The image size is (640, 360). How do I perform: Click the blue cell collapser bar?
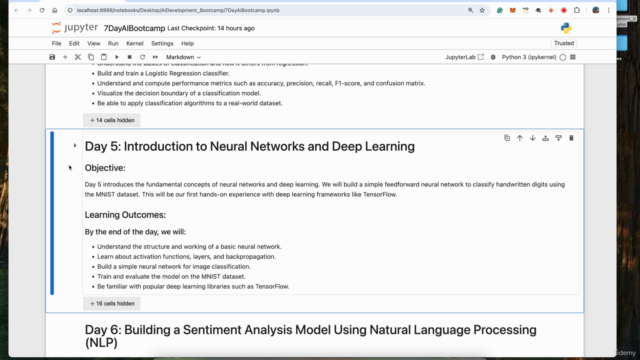pyautogui.click(x=52, y=213)
